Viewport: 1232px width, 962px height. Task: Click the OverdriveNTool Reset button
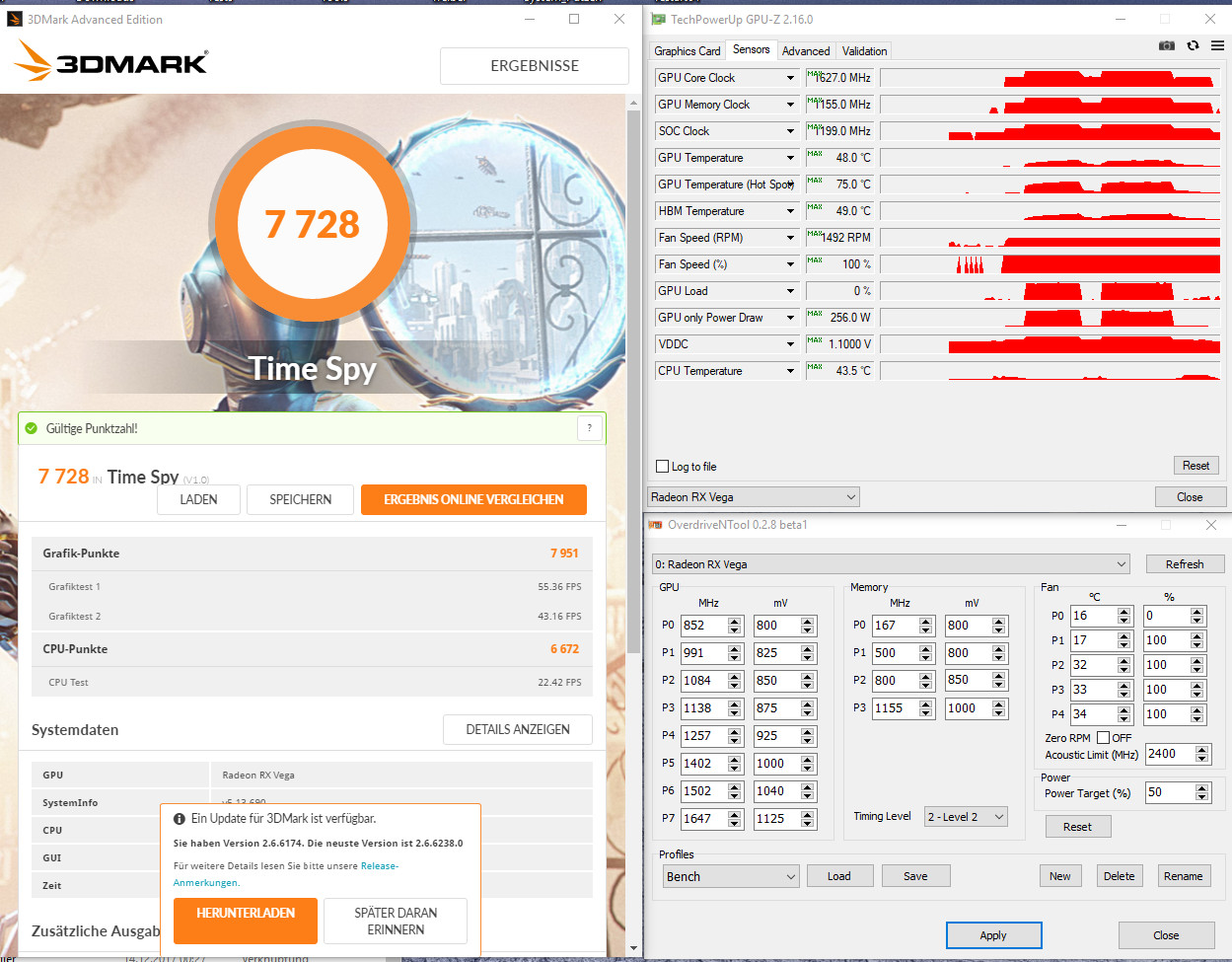(1077, 827)
